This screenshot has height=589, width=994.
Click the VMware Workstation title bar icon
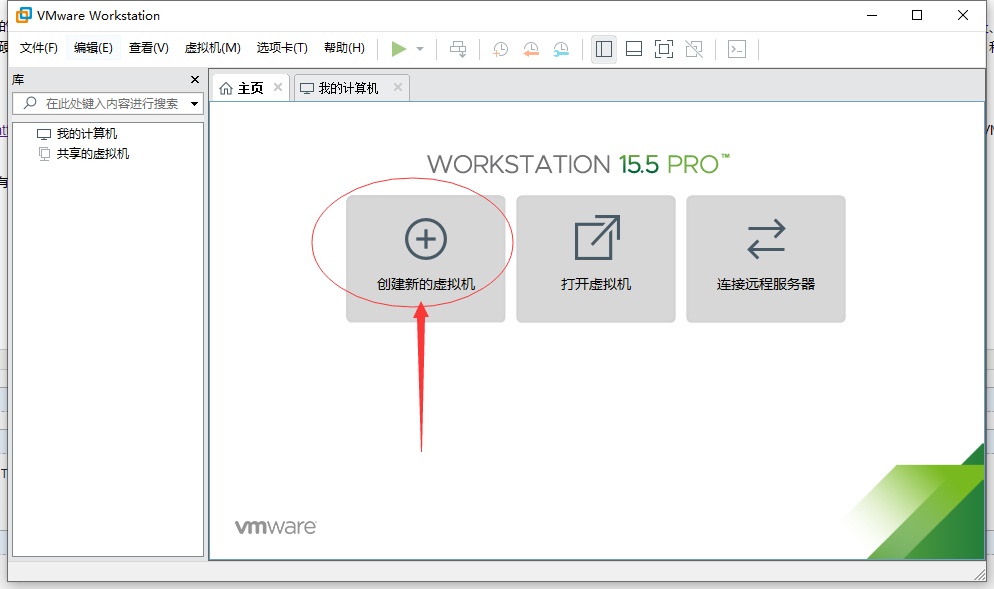coord(23,15)
